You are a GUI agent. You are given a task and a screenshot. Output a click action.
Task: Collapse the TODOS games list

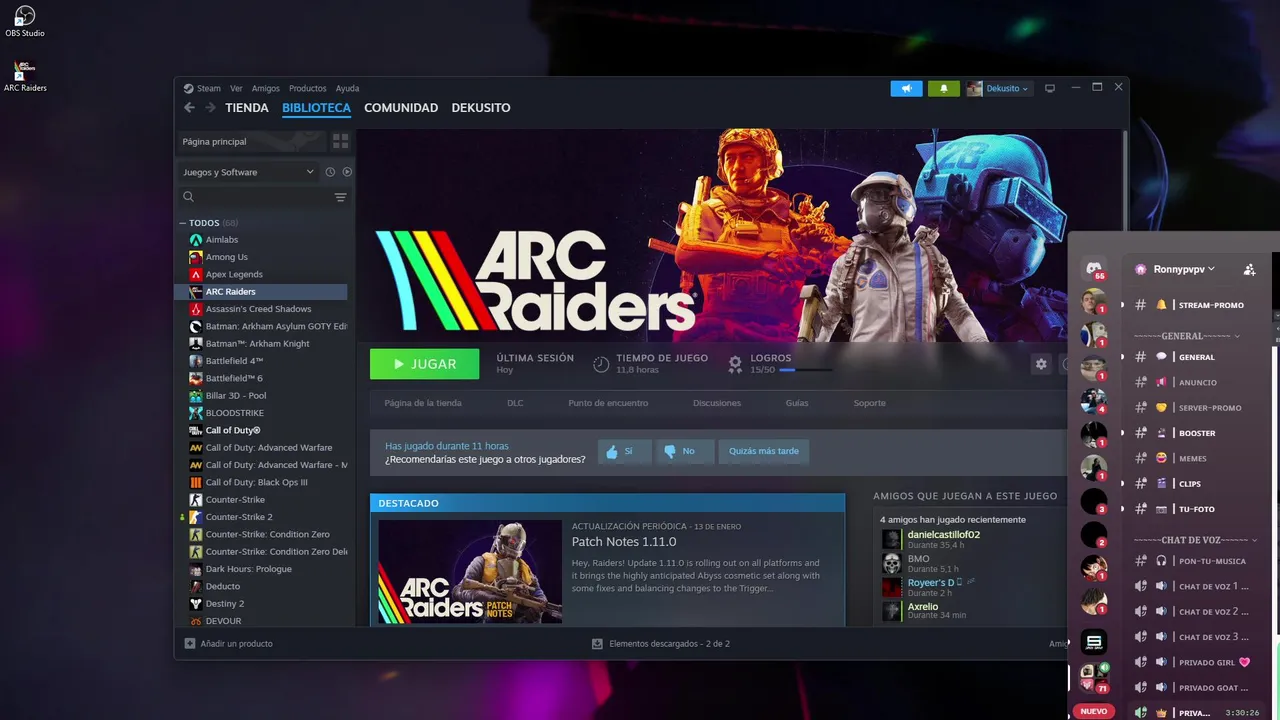coord(183,223)
